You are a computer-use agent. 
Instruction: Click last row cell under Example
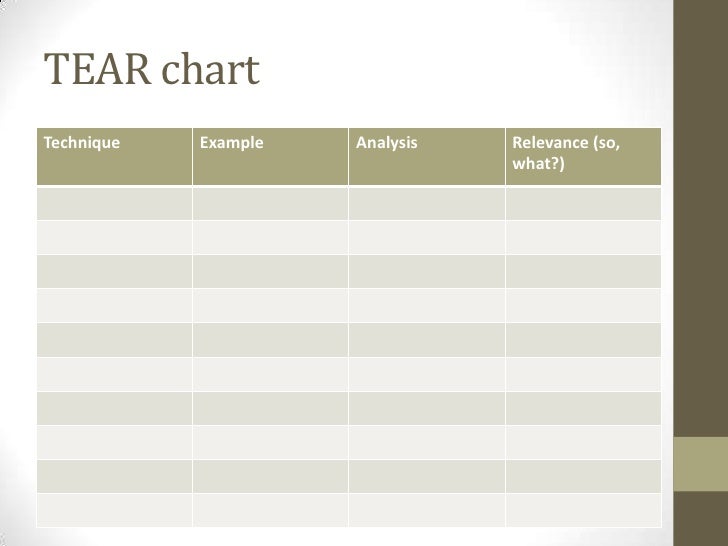270,510
